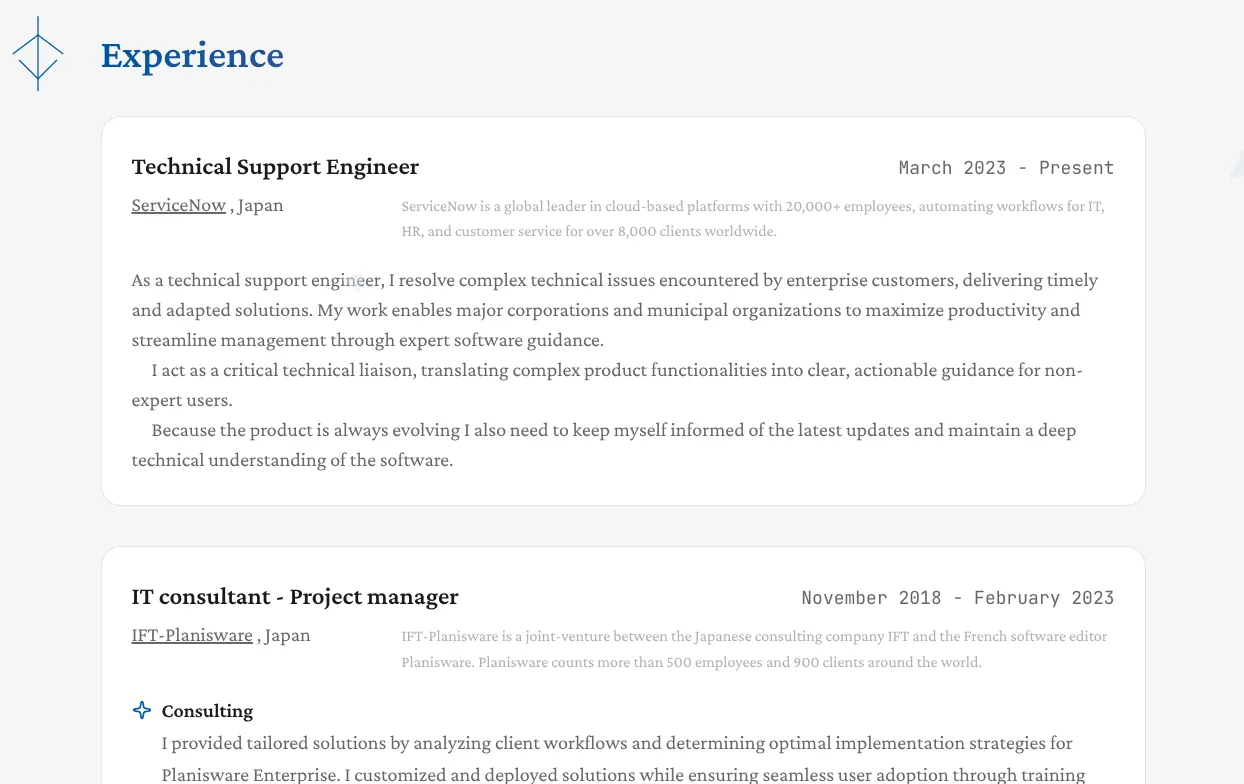
Task: Click the November 2018 - February 2023 date
Action: click(x=957, y=598)
